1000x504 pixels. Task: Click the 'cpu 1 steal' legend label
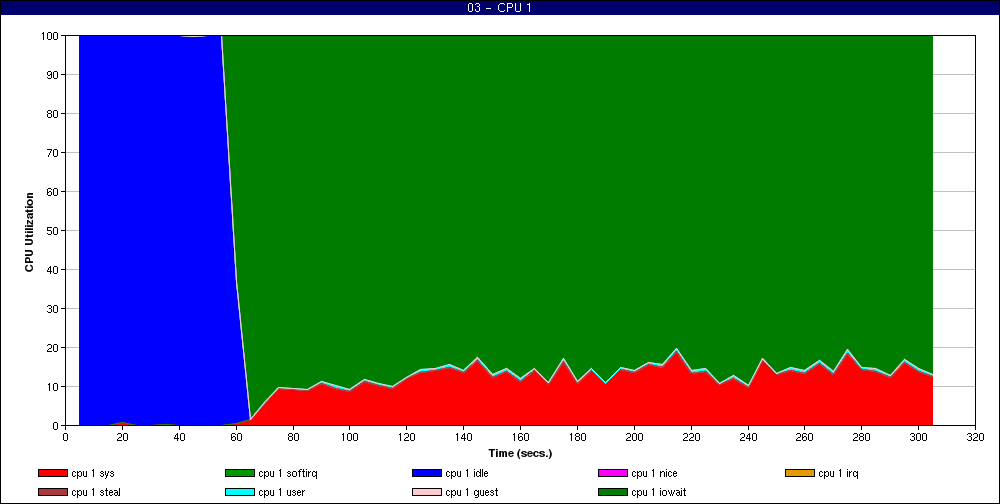[96, 493]
